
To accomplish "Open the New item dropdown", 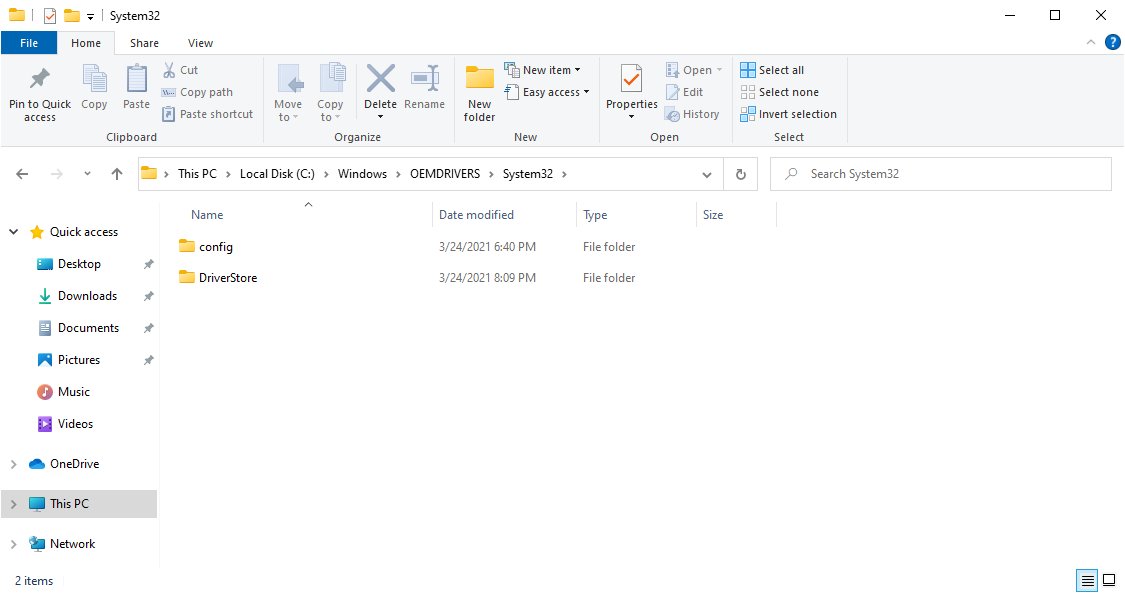I will point(542,70).
